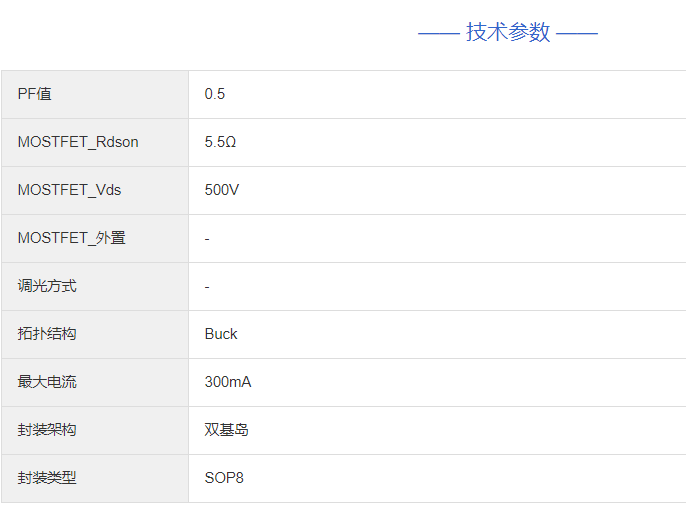Viewport: 686px width, 522px height.
Task: Click the dash value beside MOSTFET_外置
Action: click(x=207, y=238)
